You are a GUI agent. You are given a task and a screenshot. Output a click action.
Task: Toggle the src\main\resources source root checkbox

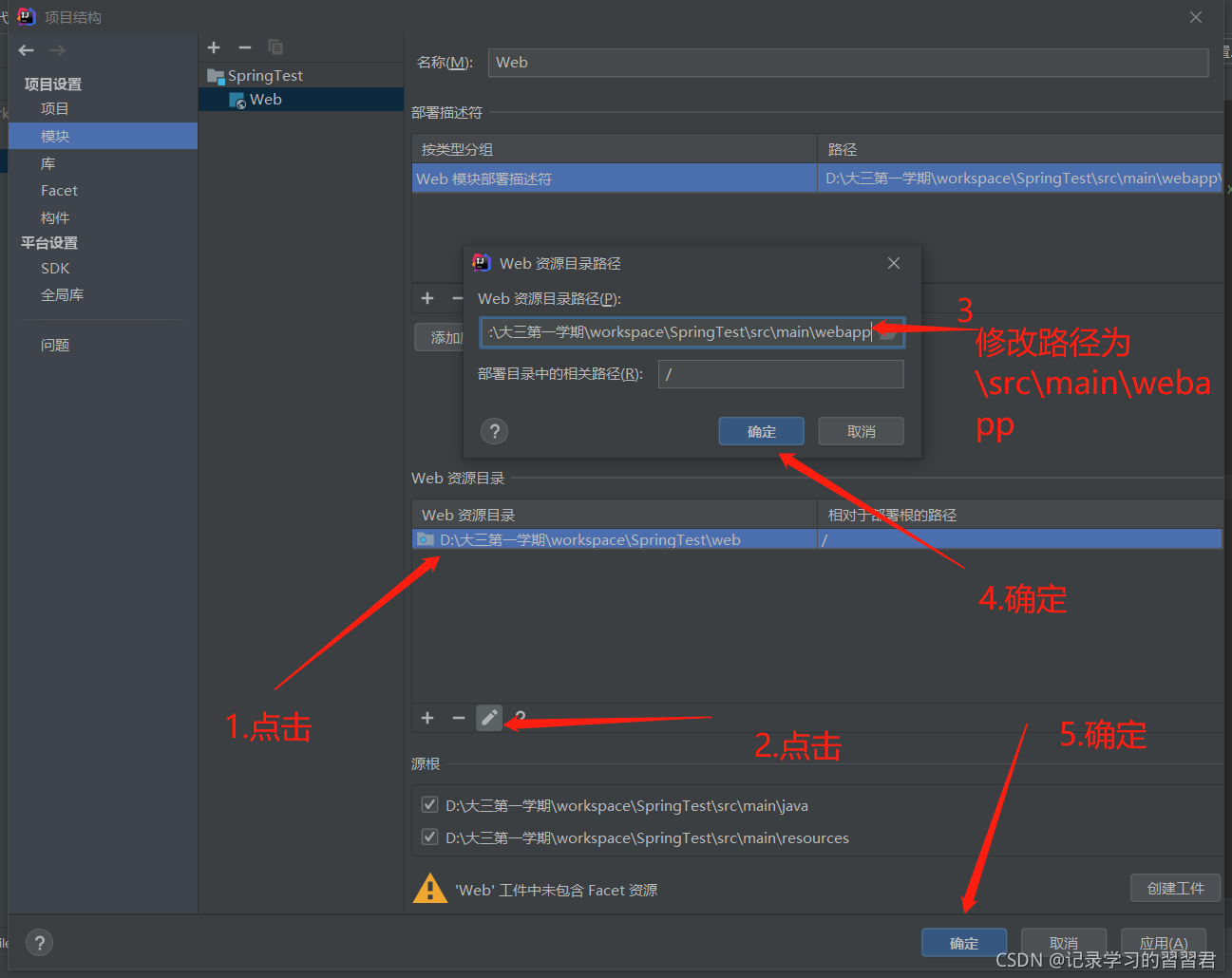(429, 837)
